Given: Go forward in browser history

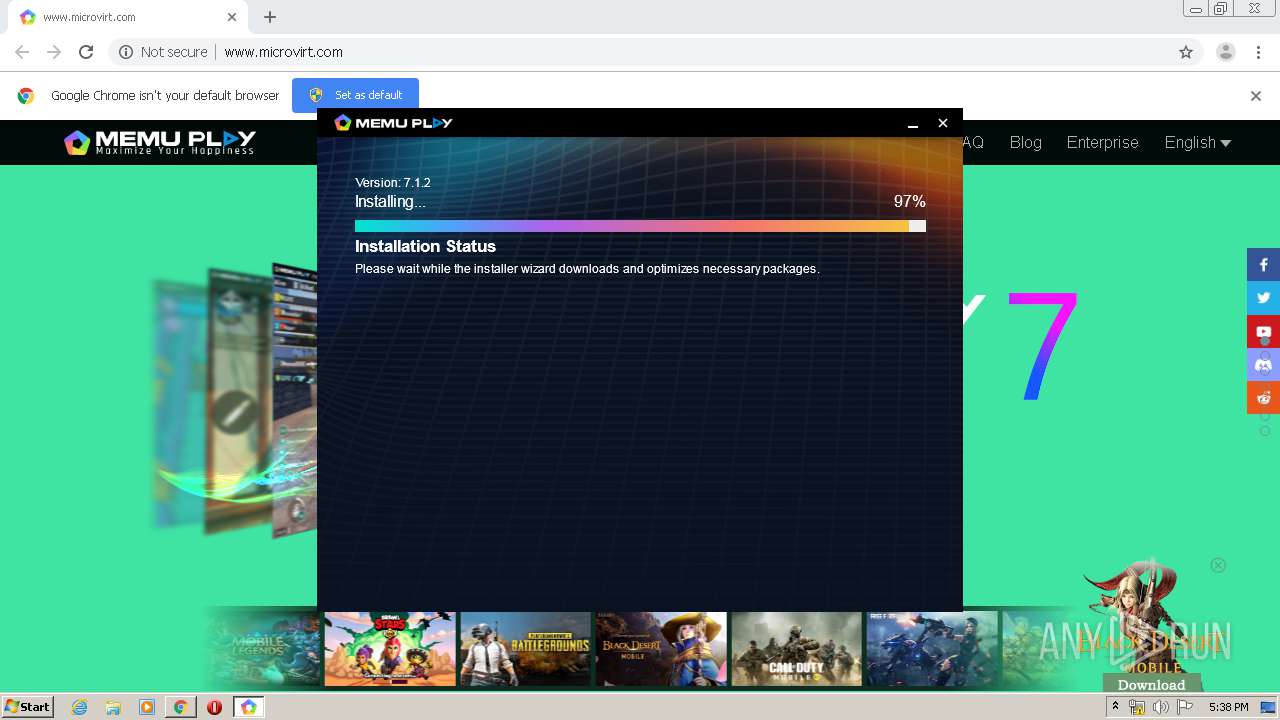Looking at the screenshot, I should pyautogui.click(x=54, y=52).
